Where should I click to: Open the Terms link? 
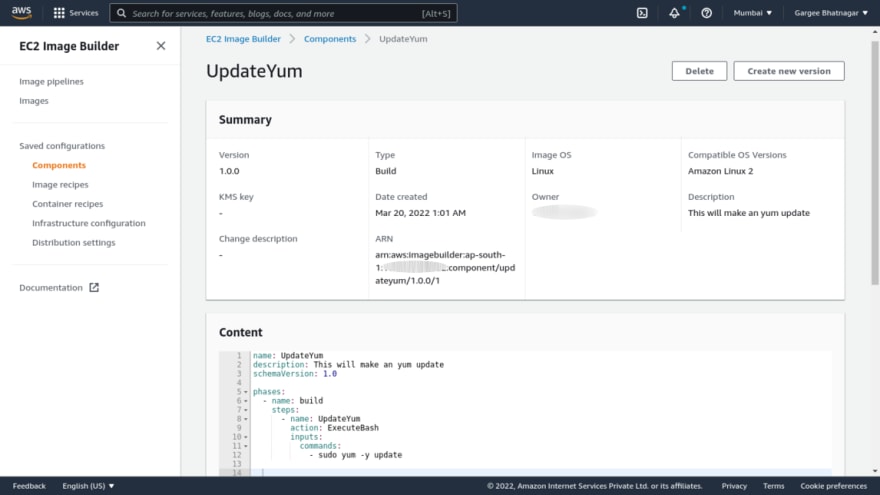pos(773,485)
